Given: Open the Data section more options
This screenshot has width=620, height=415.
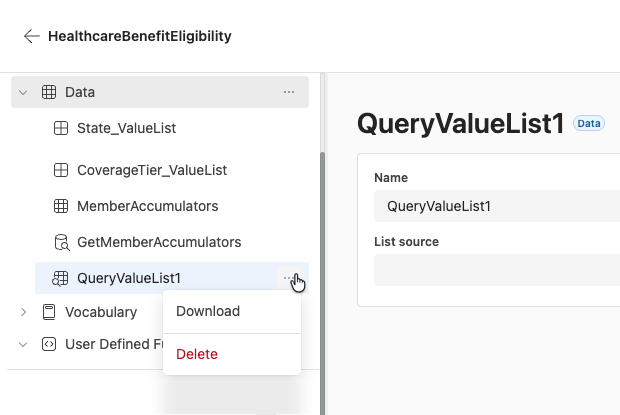Looking at the screenshot, I should [x=289, y=92].
